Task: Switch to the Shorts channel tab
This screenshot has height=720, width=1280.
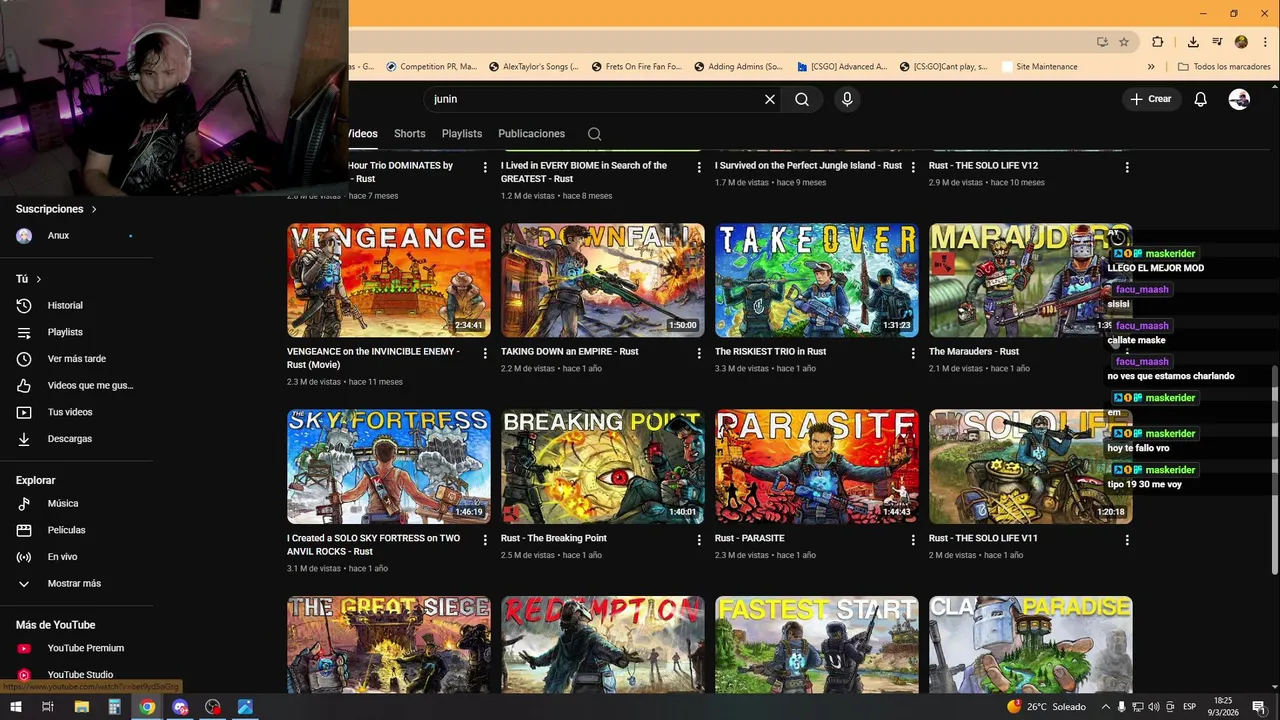Action: click(x=410, y=133)
